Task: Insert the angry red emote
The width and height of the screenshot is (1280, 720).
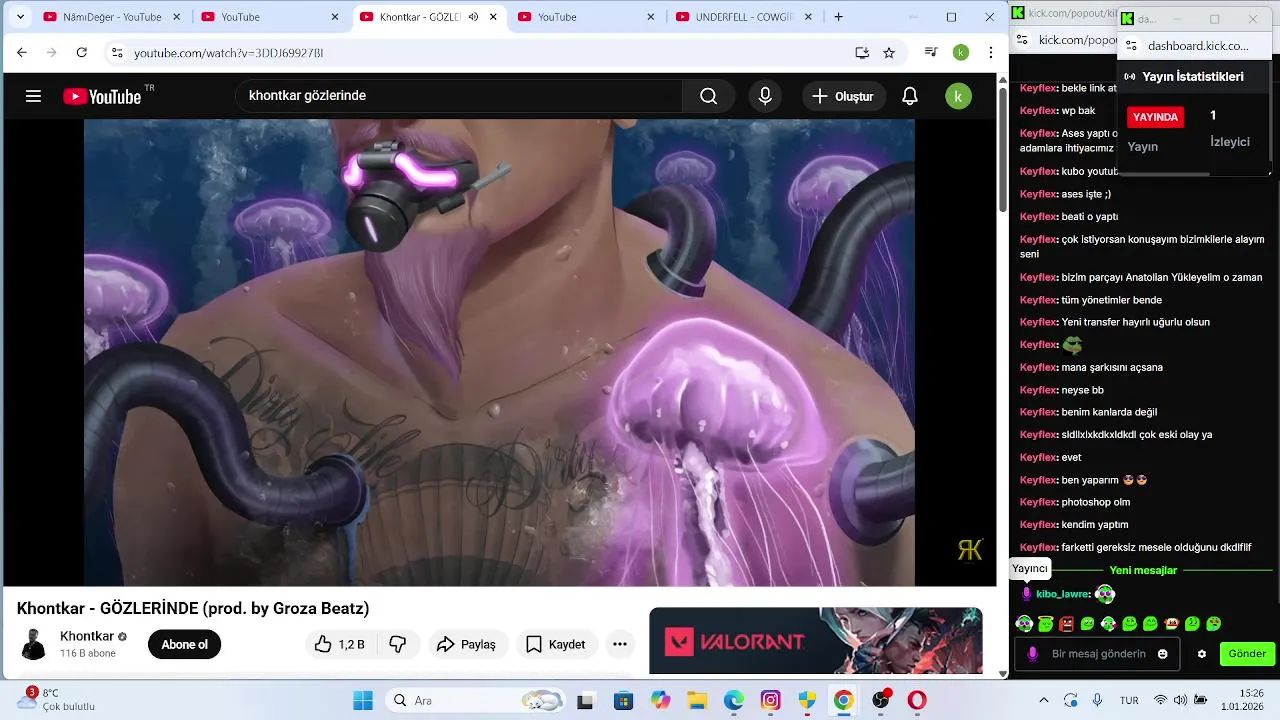Action: click(x=1066, y=624)
